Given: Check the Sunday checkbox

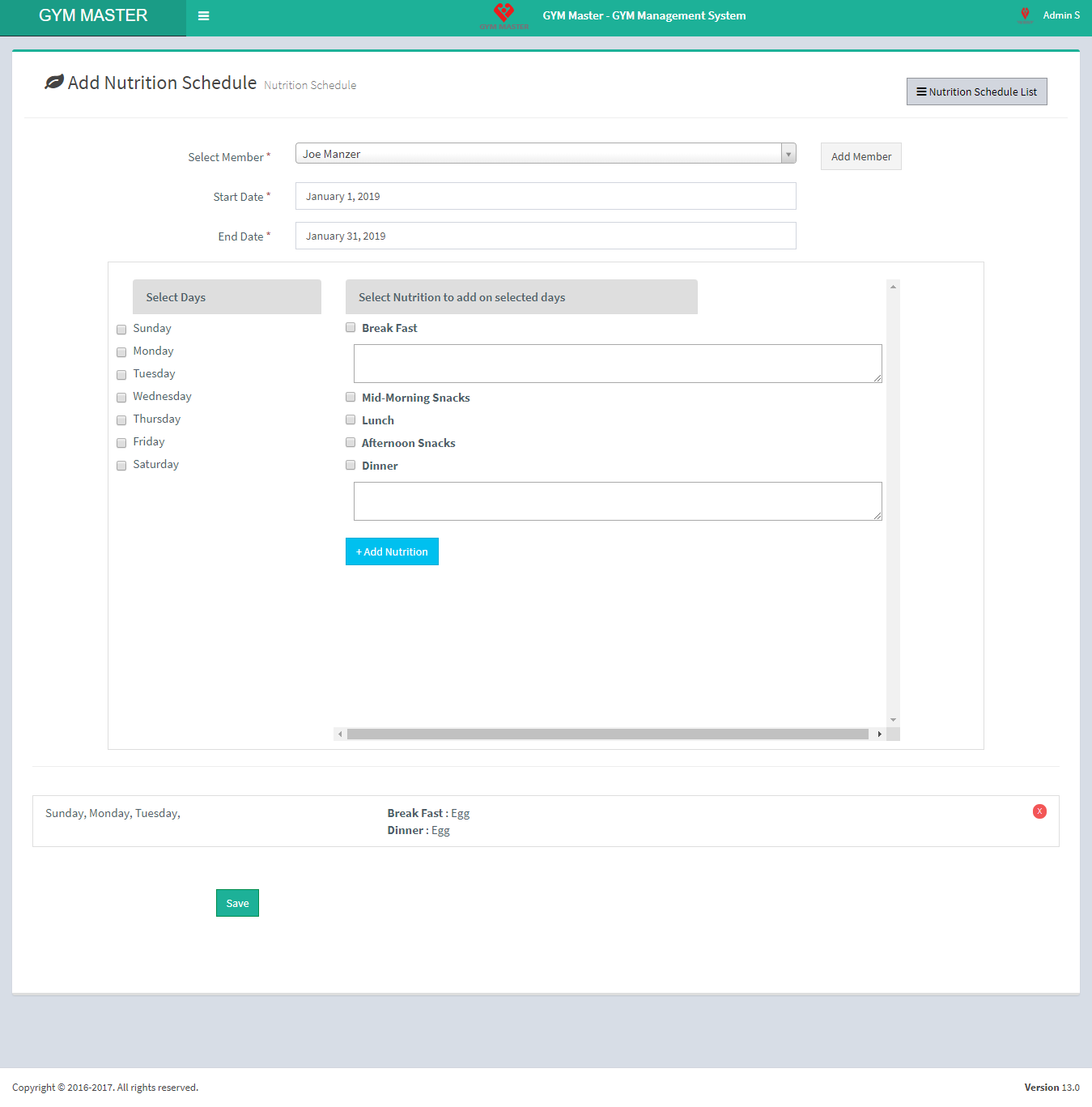Looking at the screenshot, I should coord(121,330).
